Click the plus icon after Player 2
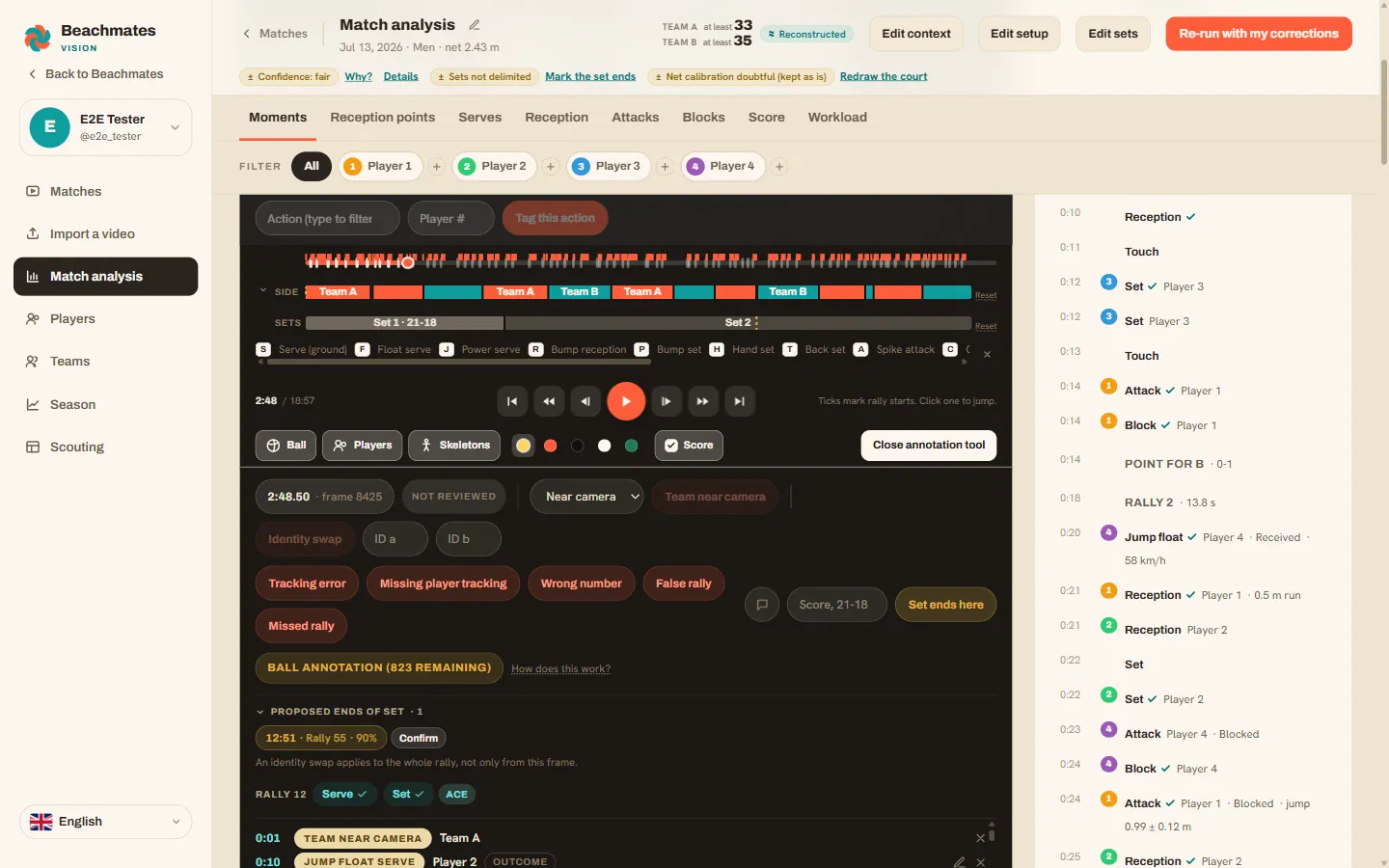This screenshot has width=1389, height=868. pos(551,167)
